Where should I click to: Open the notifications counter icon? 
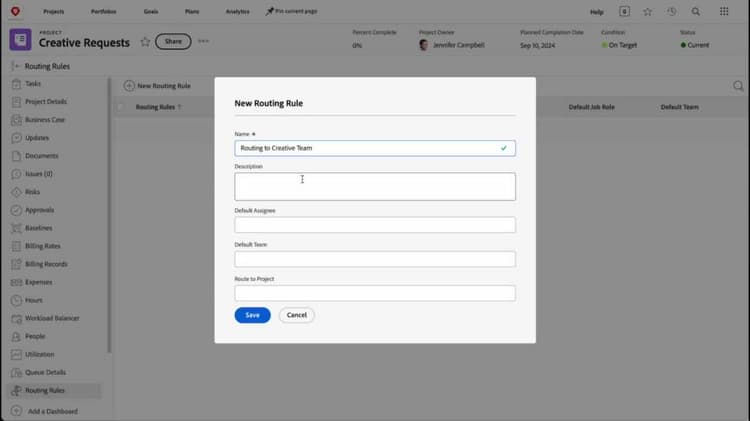624,11
